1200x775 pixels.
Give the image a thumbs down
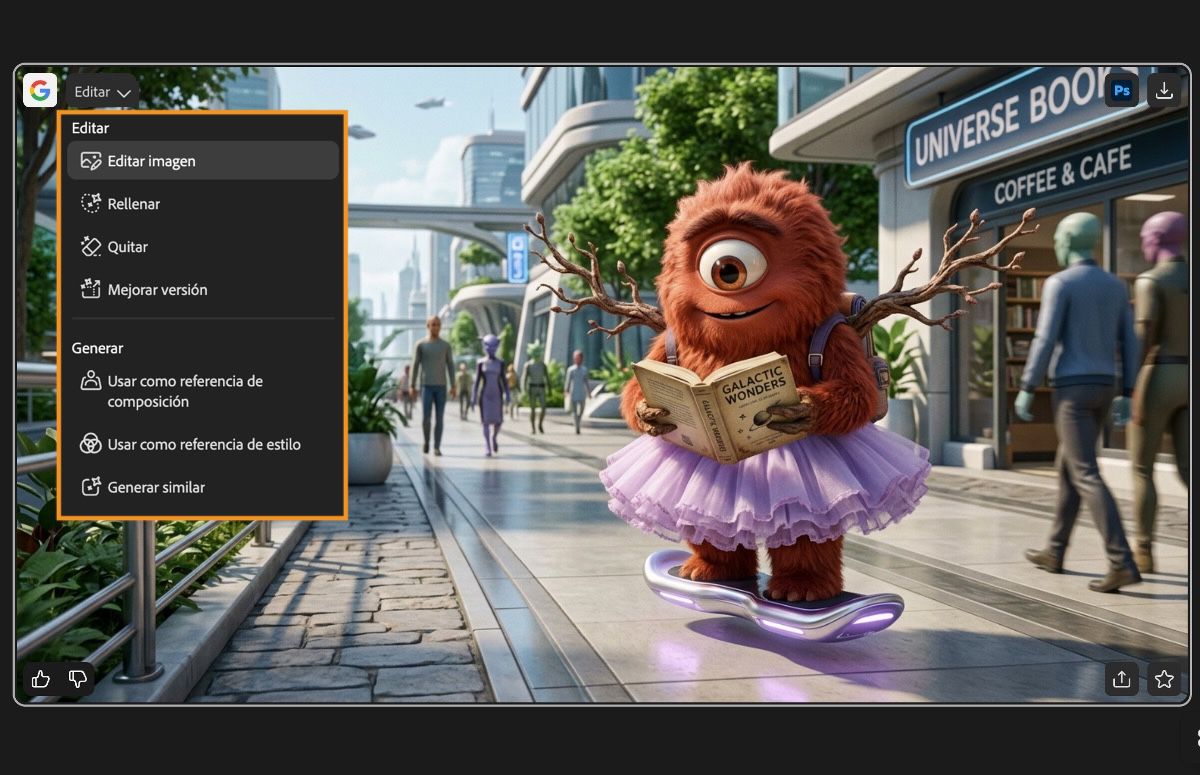click(78, 679)
